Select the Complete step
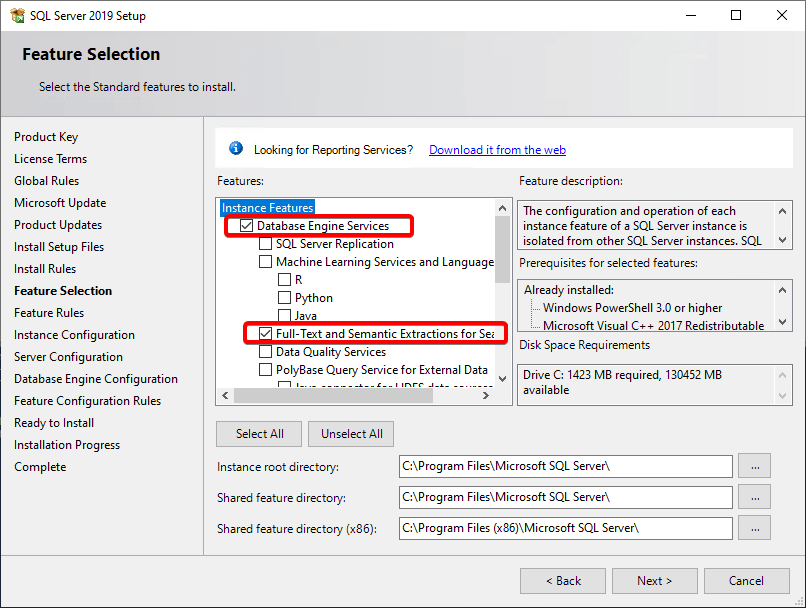806x608 pixels. click(x=40, y=467)
